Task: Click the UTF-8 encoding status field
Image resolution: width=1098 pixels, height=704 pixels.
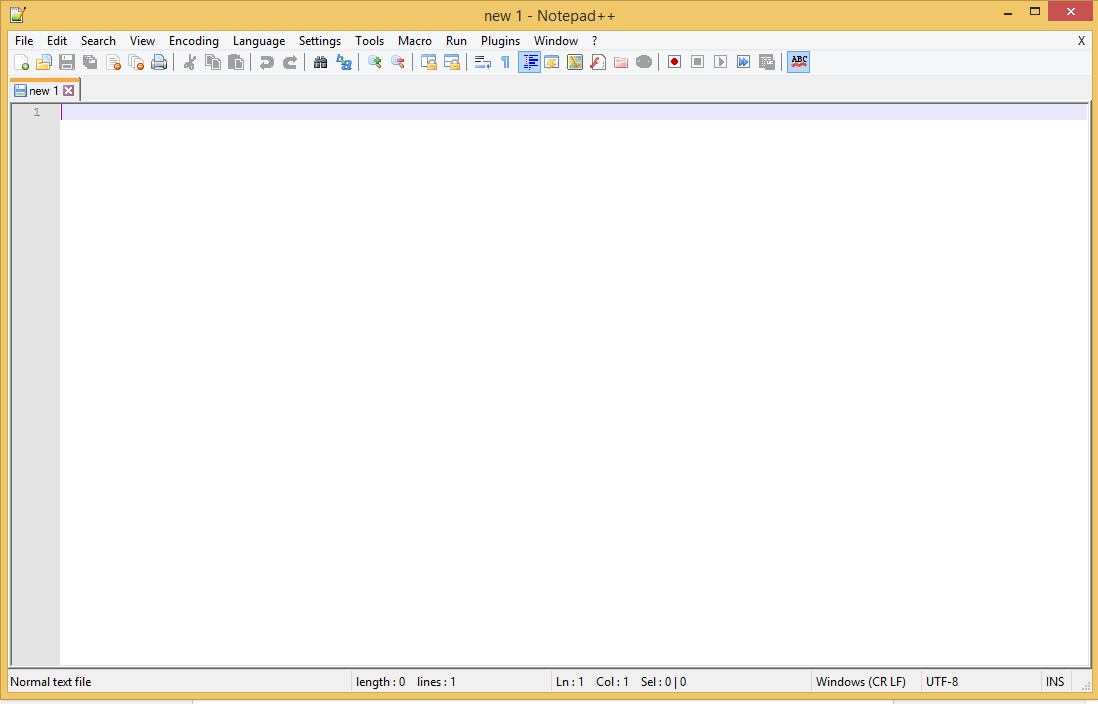Action: point(941,681)
